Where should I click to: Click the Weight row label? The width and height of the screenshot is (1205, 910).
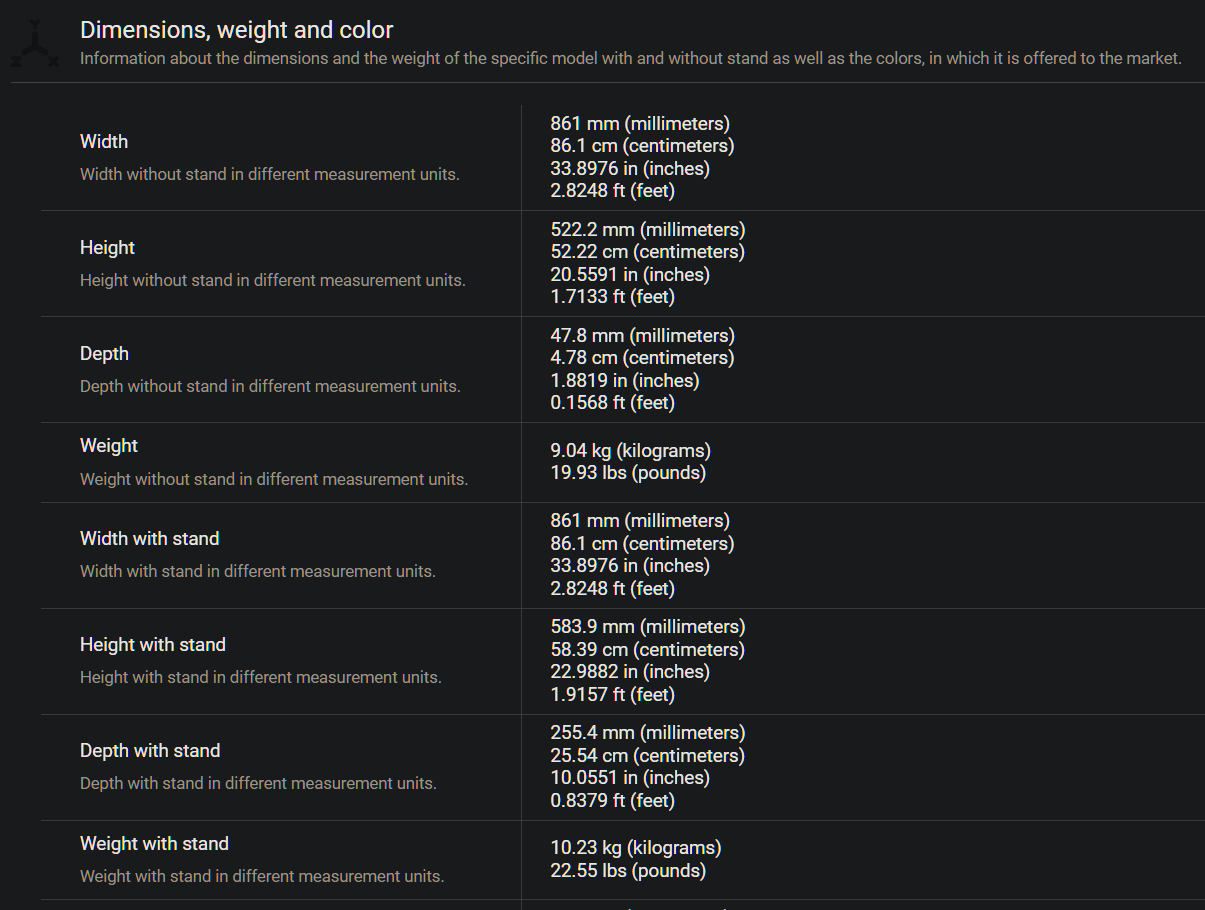(109, 446)
